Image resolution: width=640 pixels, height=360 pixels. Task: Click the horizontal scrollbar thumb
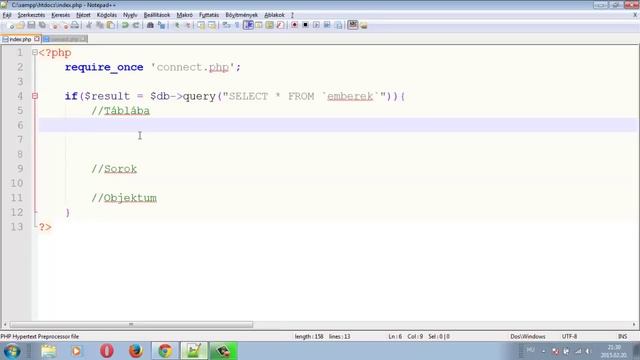[x=131, y=324]
